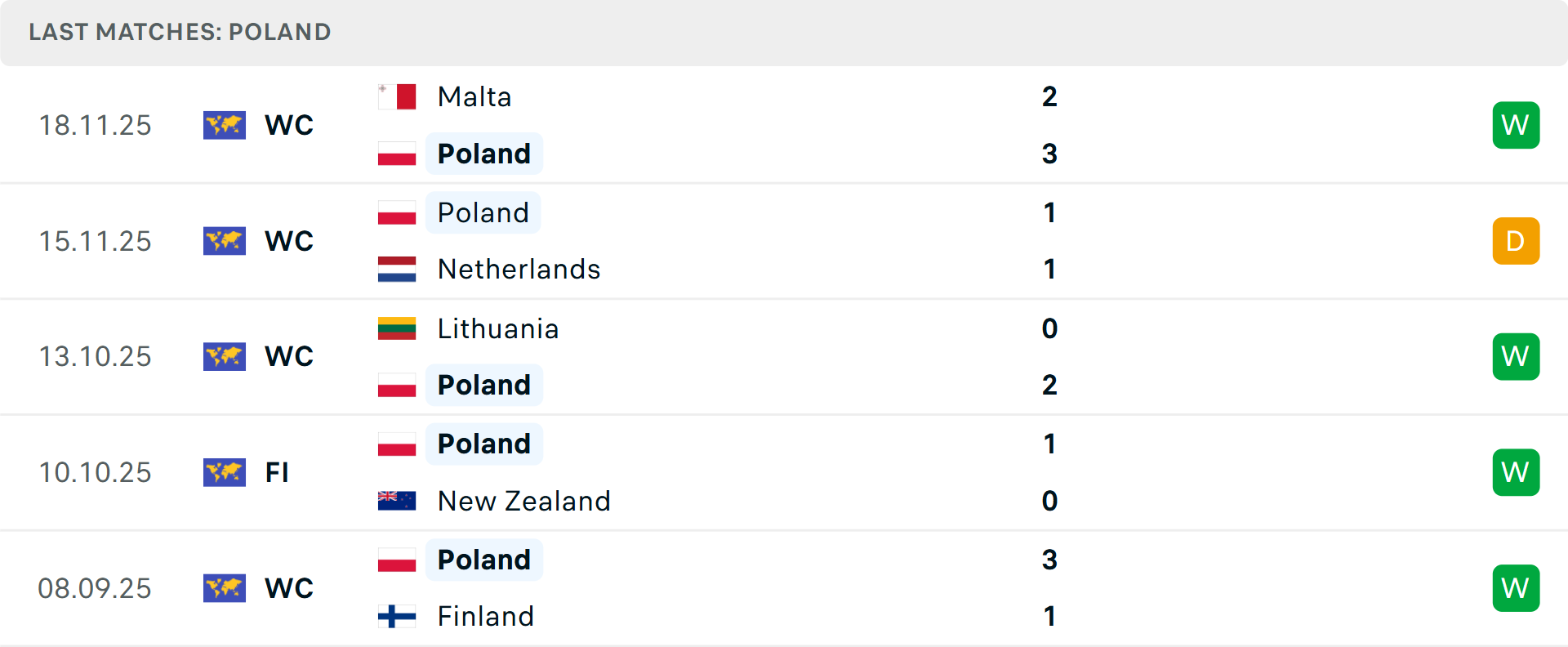This screenshot has width=1568, height=647.
Task: Click the Lithuania flag icon
Action: (397, 328)
